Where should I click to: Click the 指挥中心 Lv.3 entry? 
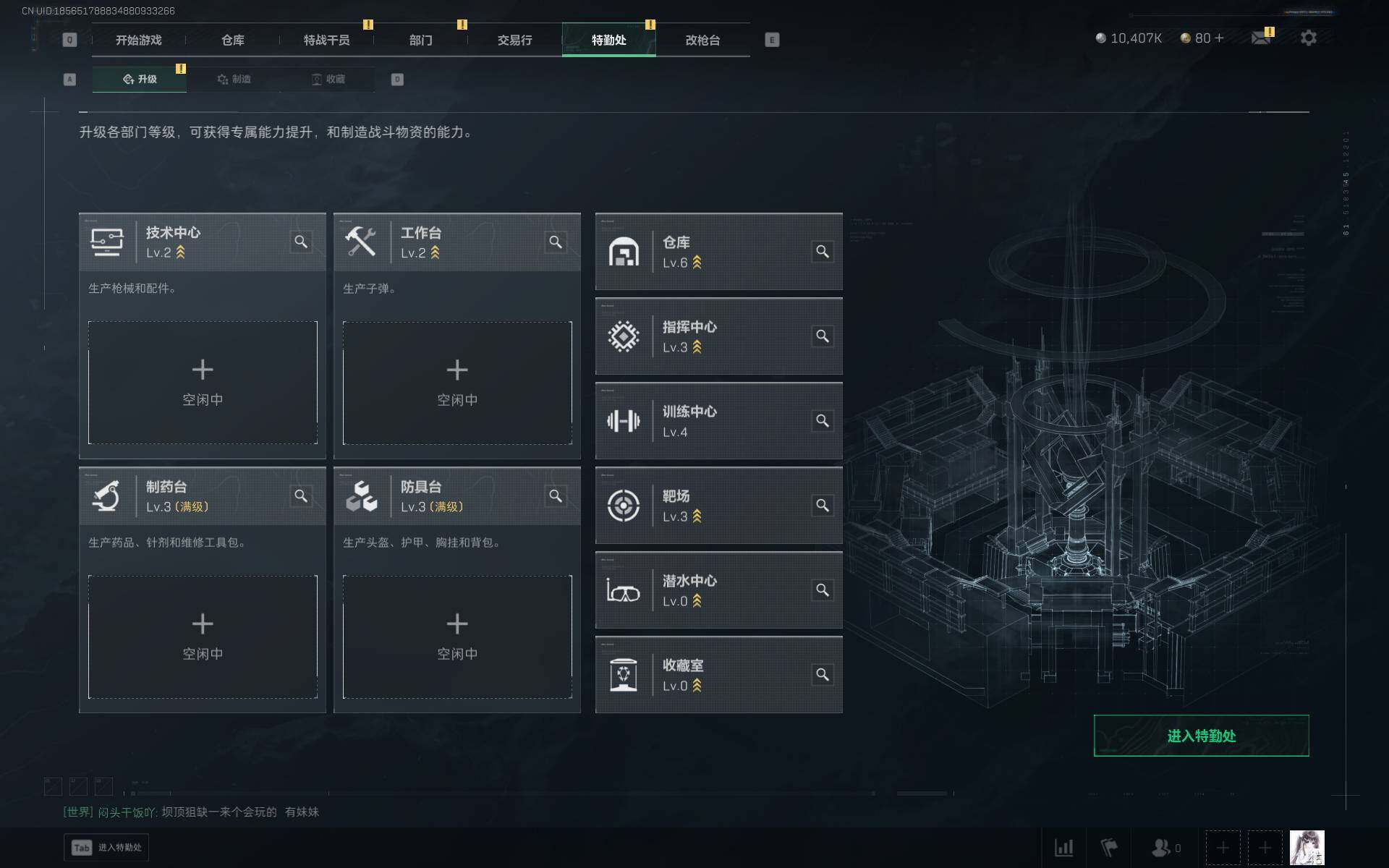pyautogui.click(x=718, y=336)
